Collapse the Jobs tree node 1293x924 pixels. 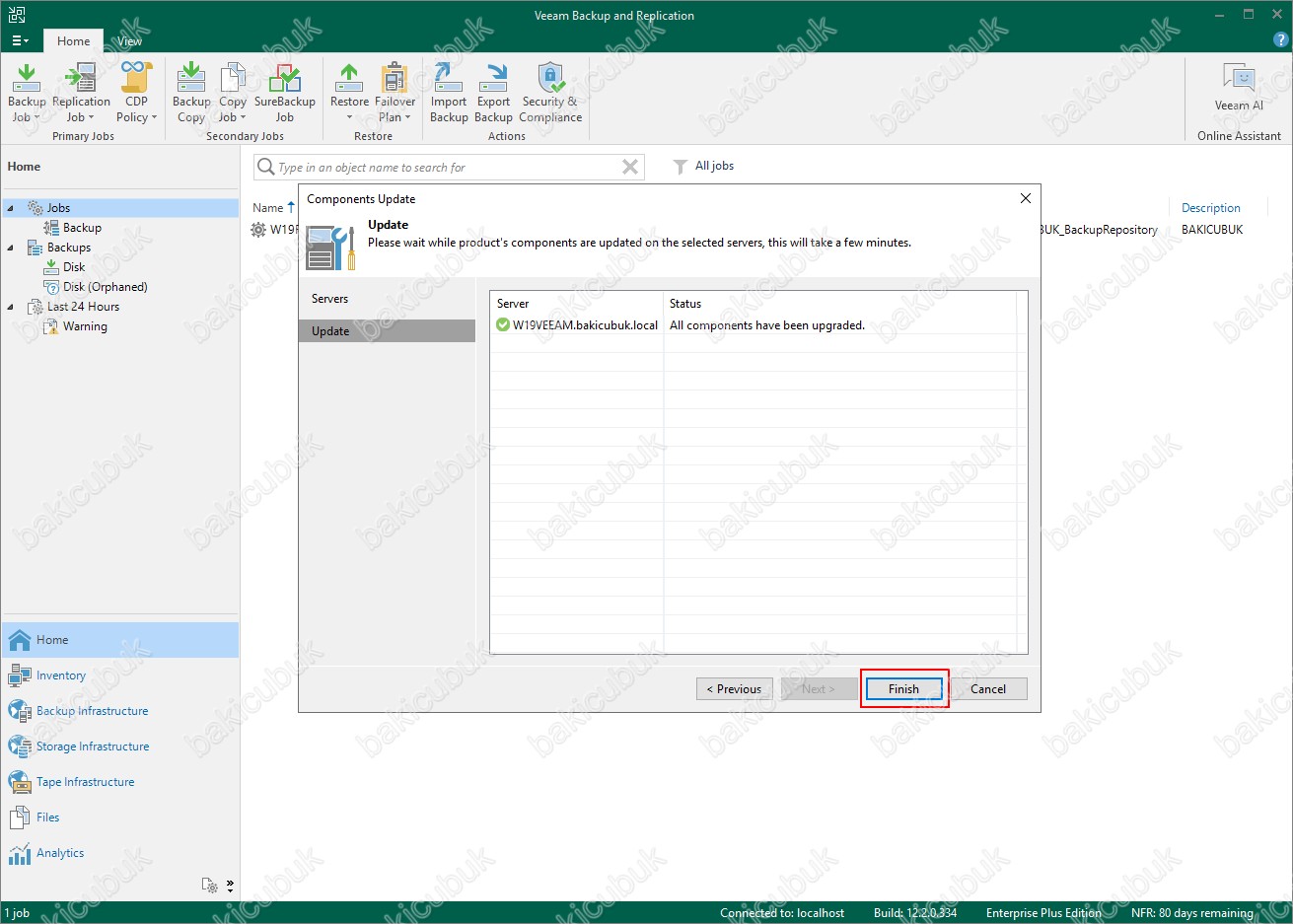[11, 208]
